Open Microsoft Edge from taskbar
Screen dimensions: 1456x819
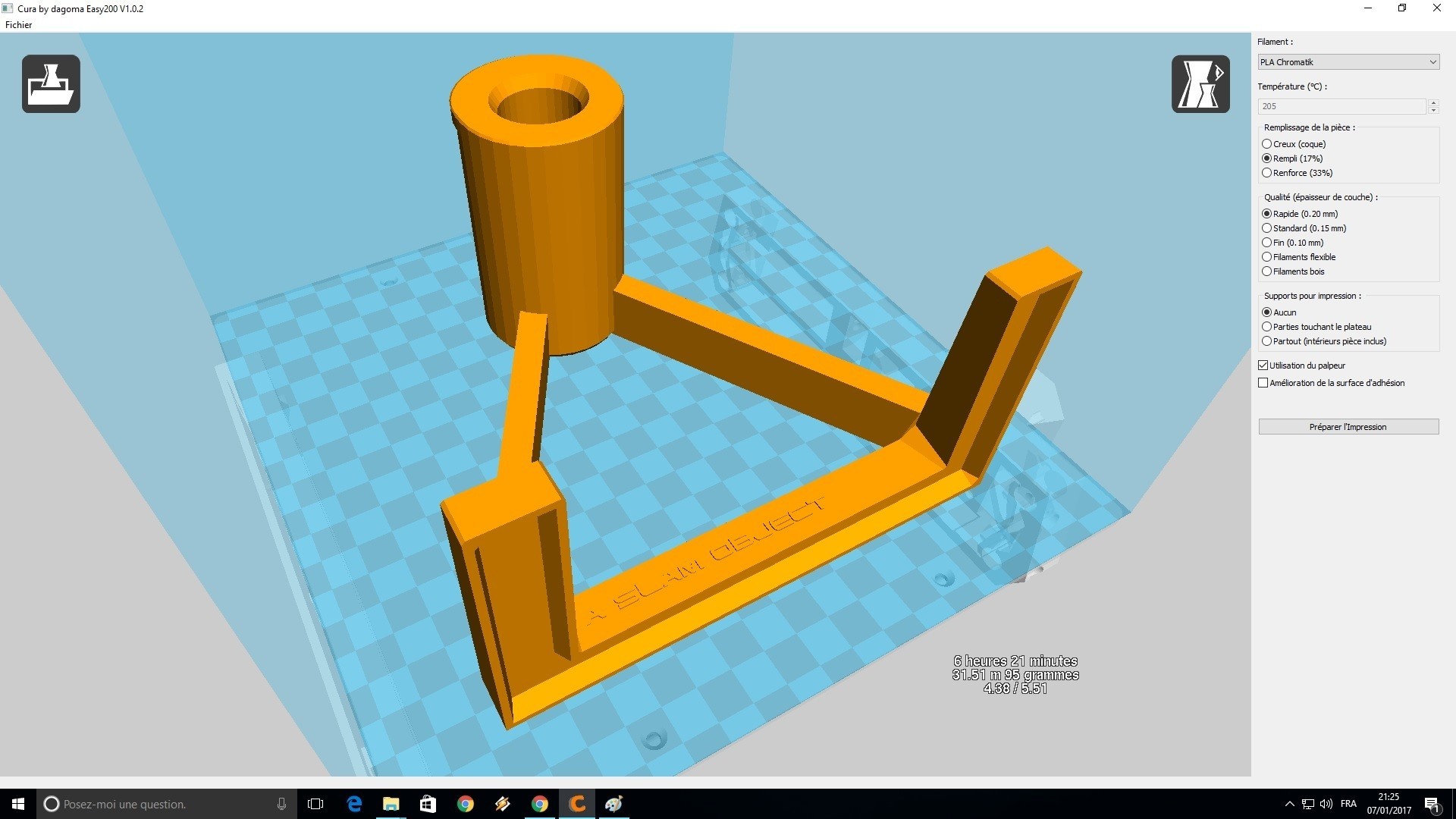click(354, 804)
